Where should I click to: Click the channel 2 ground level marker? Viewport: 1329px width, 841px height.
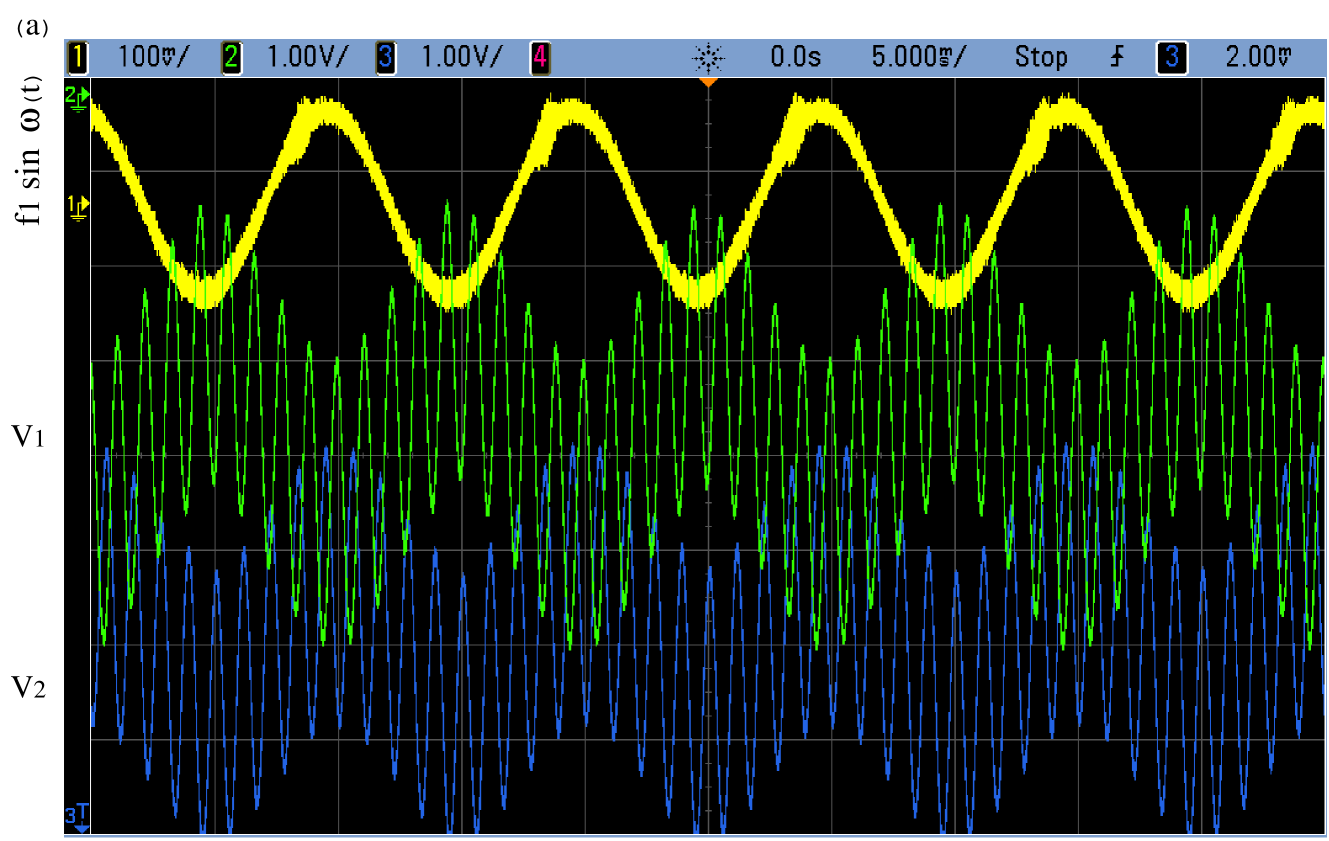pyautogui.click(x=77, y=97)
